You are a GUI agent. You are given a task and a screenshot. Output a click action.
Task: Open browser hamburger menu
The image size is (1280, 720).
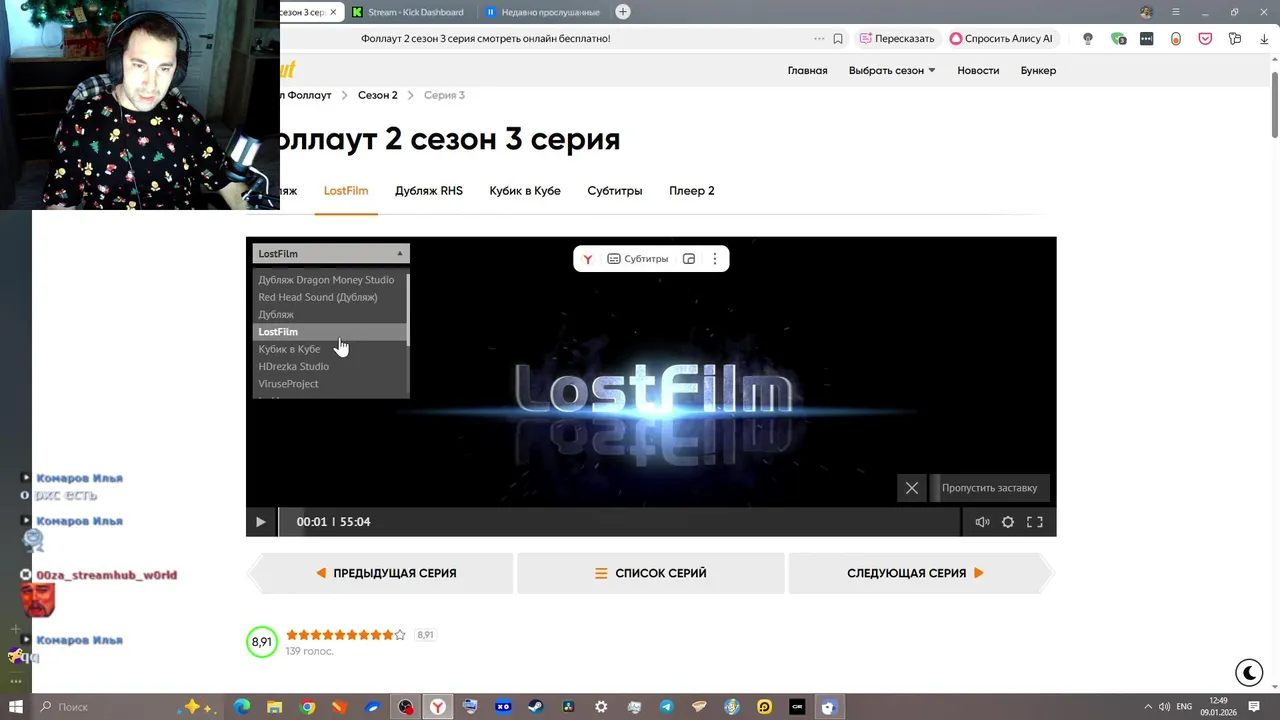[x=1176, y=12]
